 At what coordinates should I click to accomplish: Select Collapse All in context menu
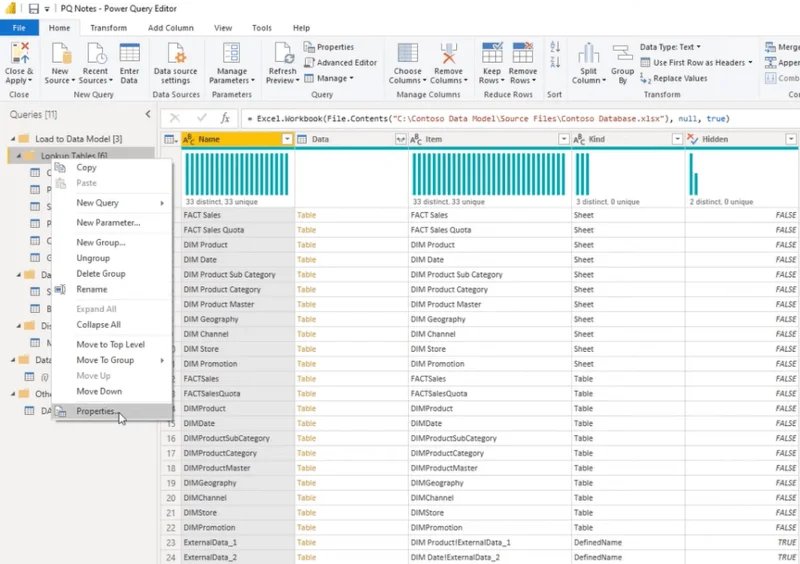tap(112, 325)
